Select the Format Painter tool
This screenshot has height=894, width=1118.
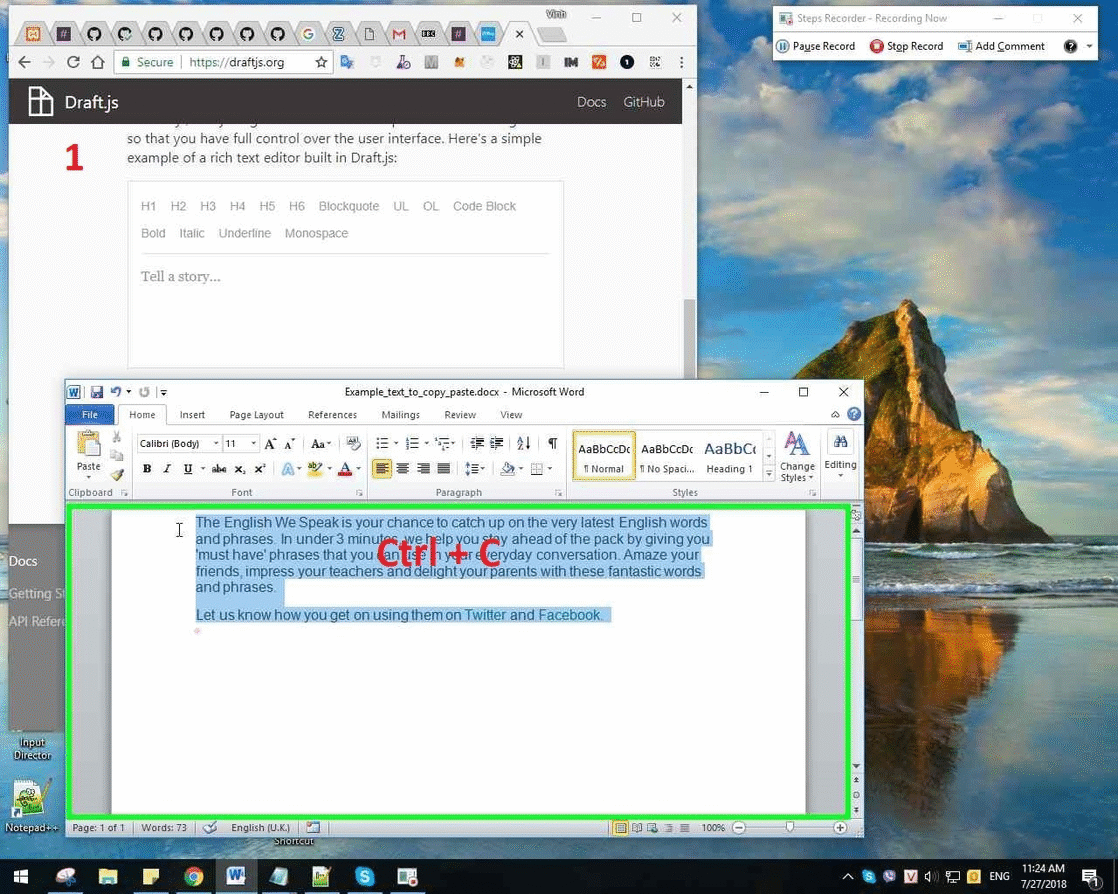117,476
